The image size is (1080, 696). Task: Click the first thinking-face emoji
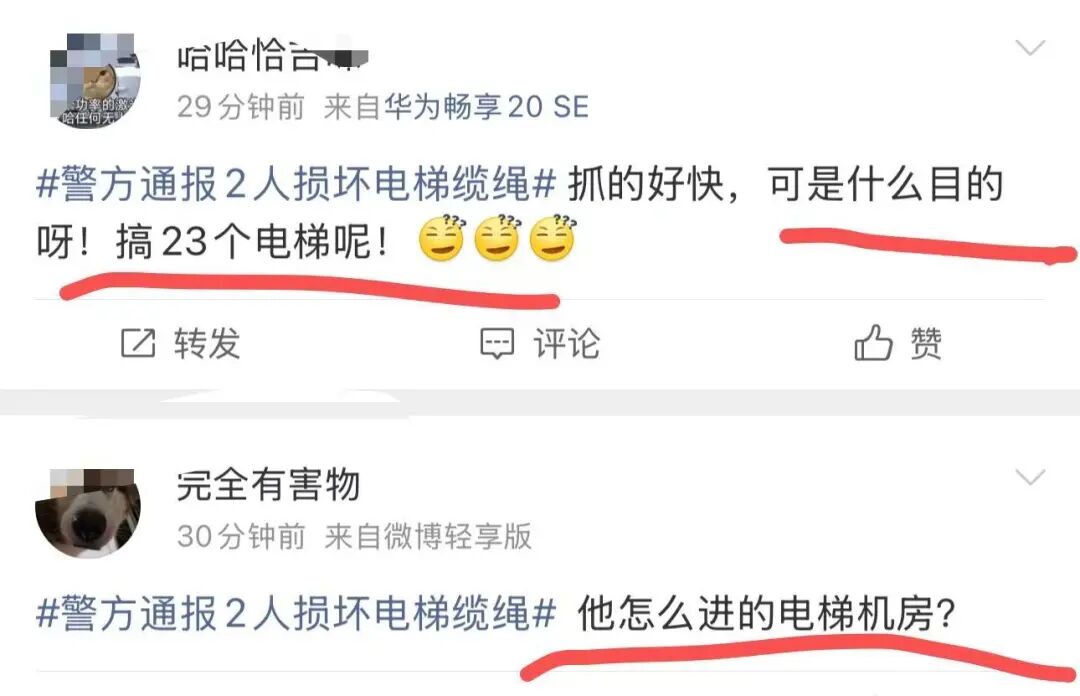coord(442,238)
